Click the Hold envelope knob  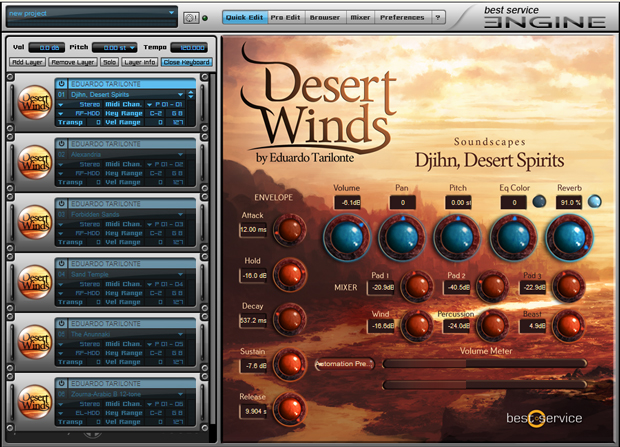click(290, 275)
